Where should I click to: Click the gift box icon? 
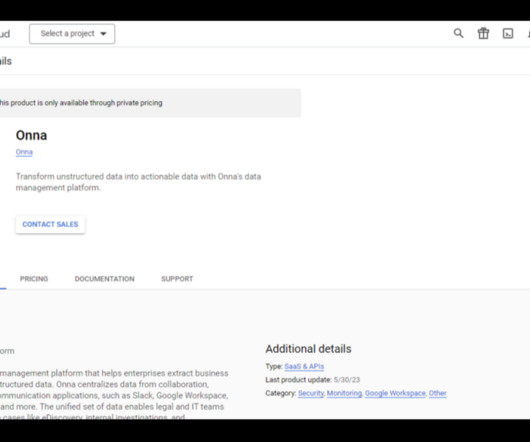click(x=483, y=33)
